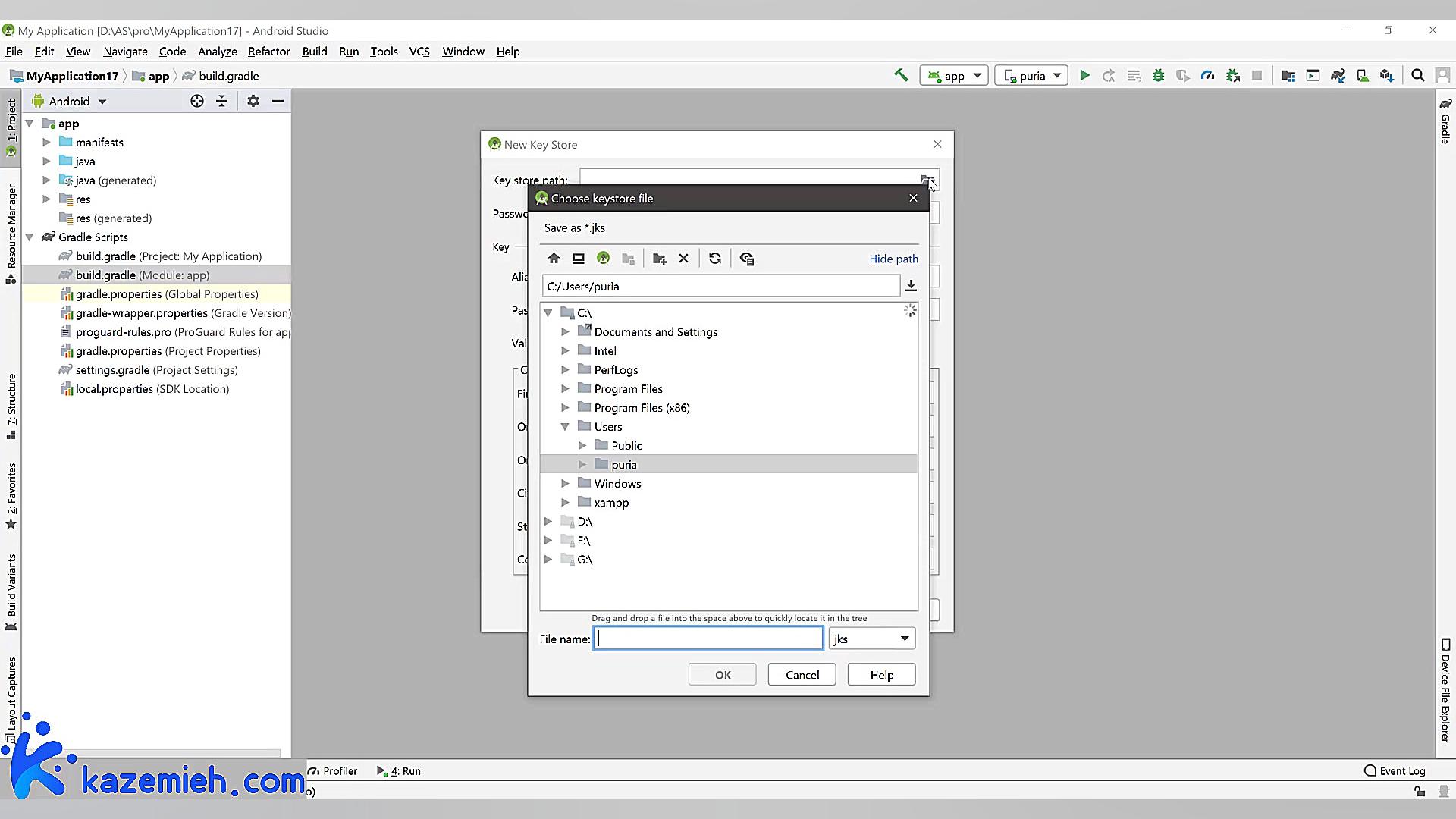Open Project Structure icon in toolbar

pos(1288,75)
